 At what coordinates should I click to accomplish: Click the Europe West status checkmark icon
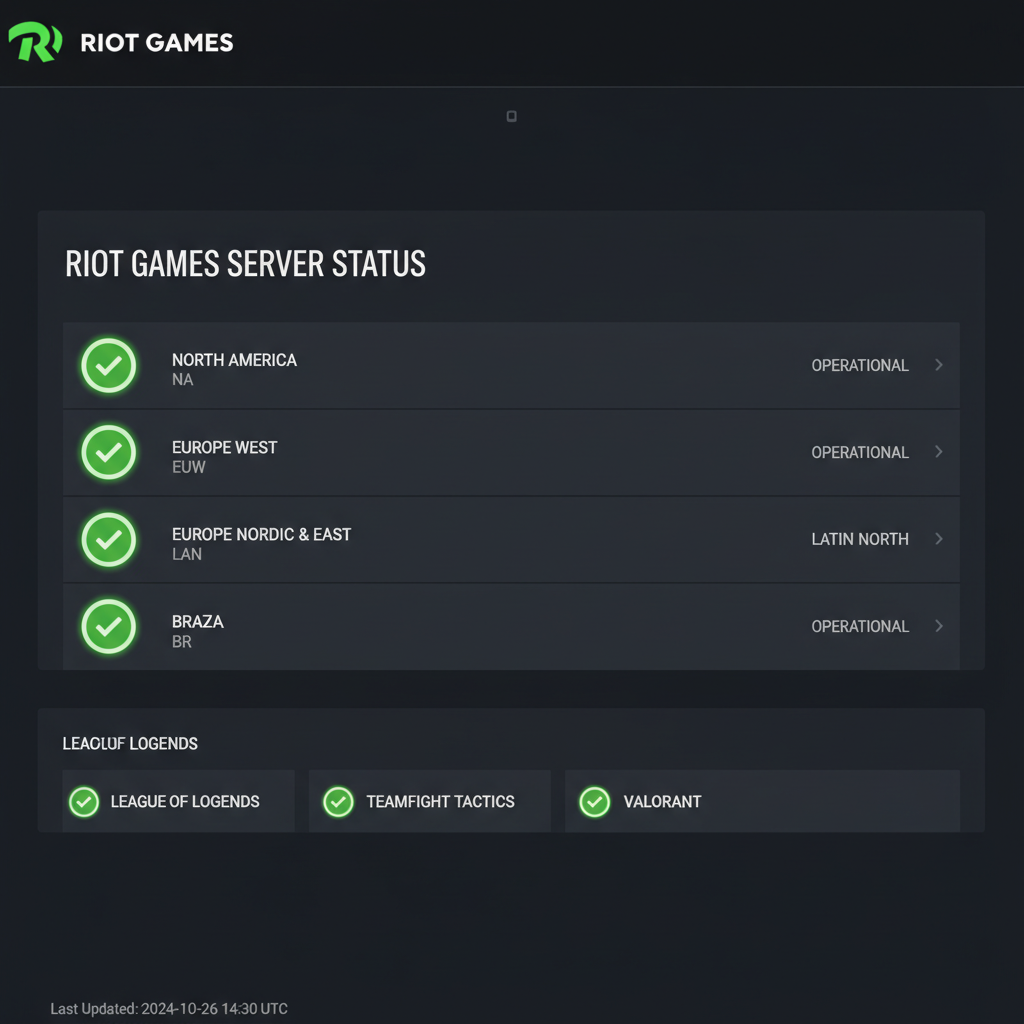coord(109,452)
